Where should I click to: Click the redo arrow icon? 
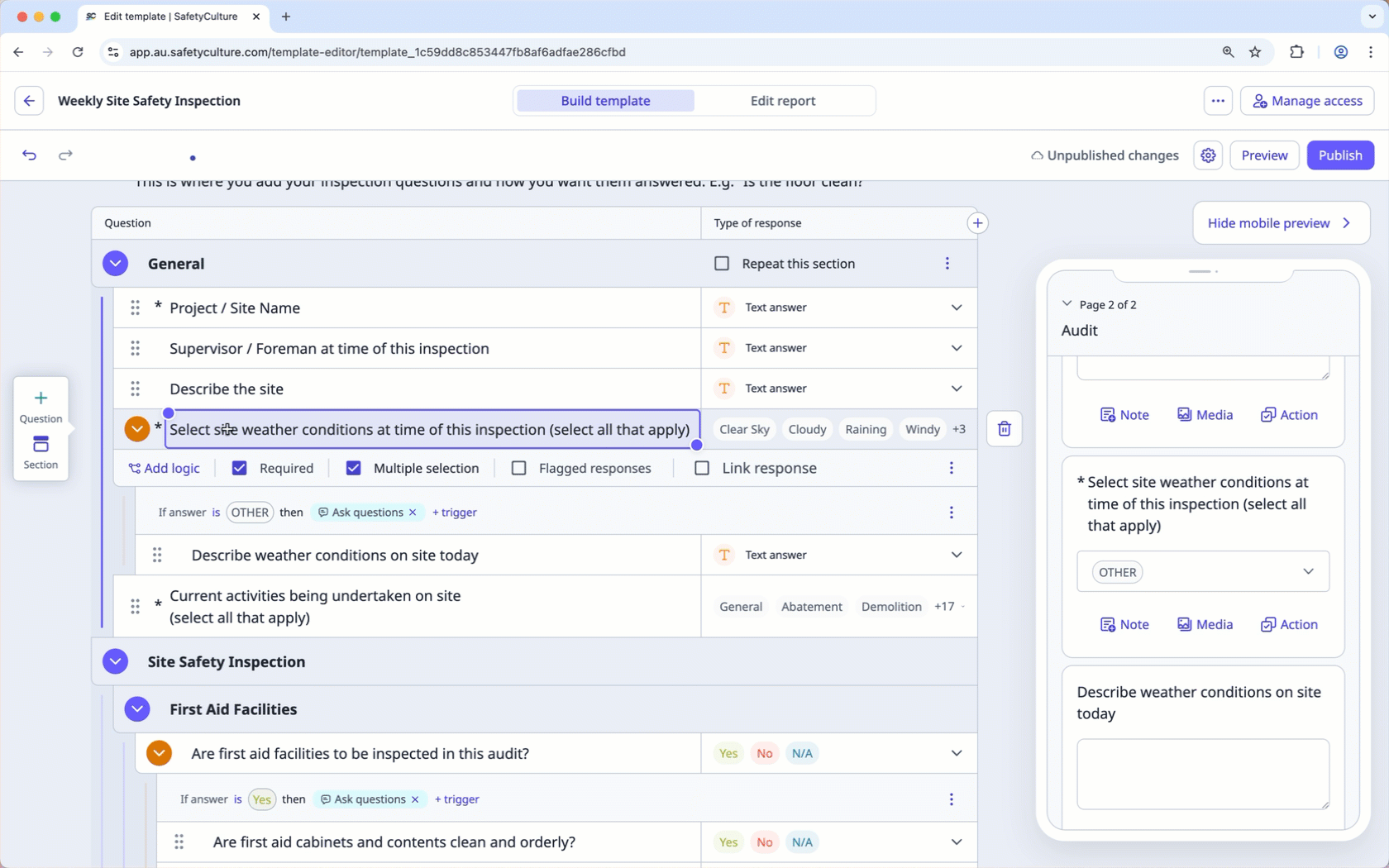coord(65,155)
